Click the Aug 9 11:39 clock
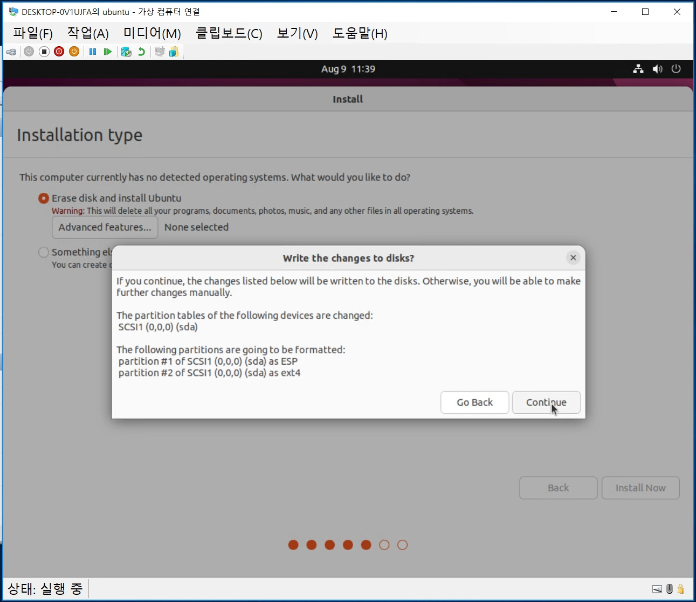 point(348,69)
